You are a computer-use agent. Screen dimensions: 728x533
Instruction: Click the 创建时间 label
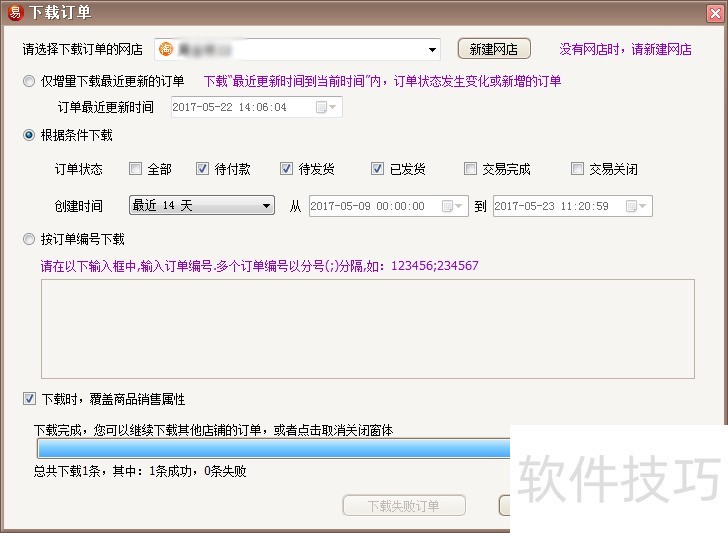[x=78, y=206]
